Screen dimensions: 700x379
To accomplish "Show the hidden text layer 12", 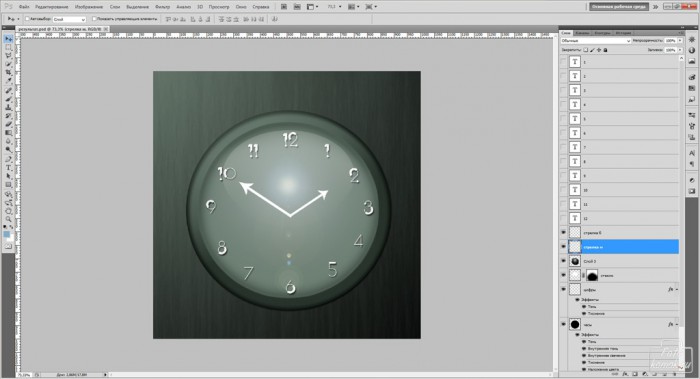I will pos(563,218).
